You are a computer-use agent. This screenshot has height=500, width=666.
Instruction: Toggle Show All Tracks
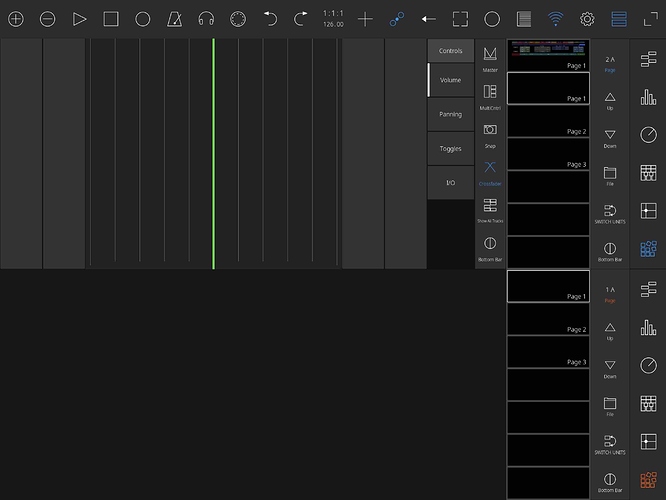(490, 208)
